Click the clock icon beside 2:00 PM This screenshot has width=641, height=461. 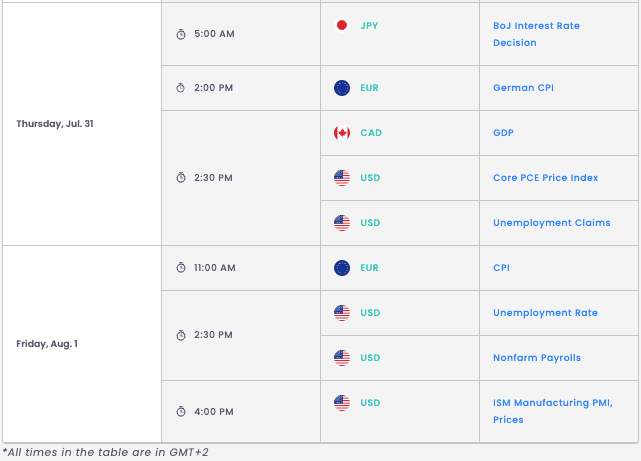tap(181, 88)
